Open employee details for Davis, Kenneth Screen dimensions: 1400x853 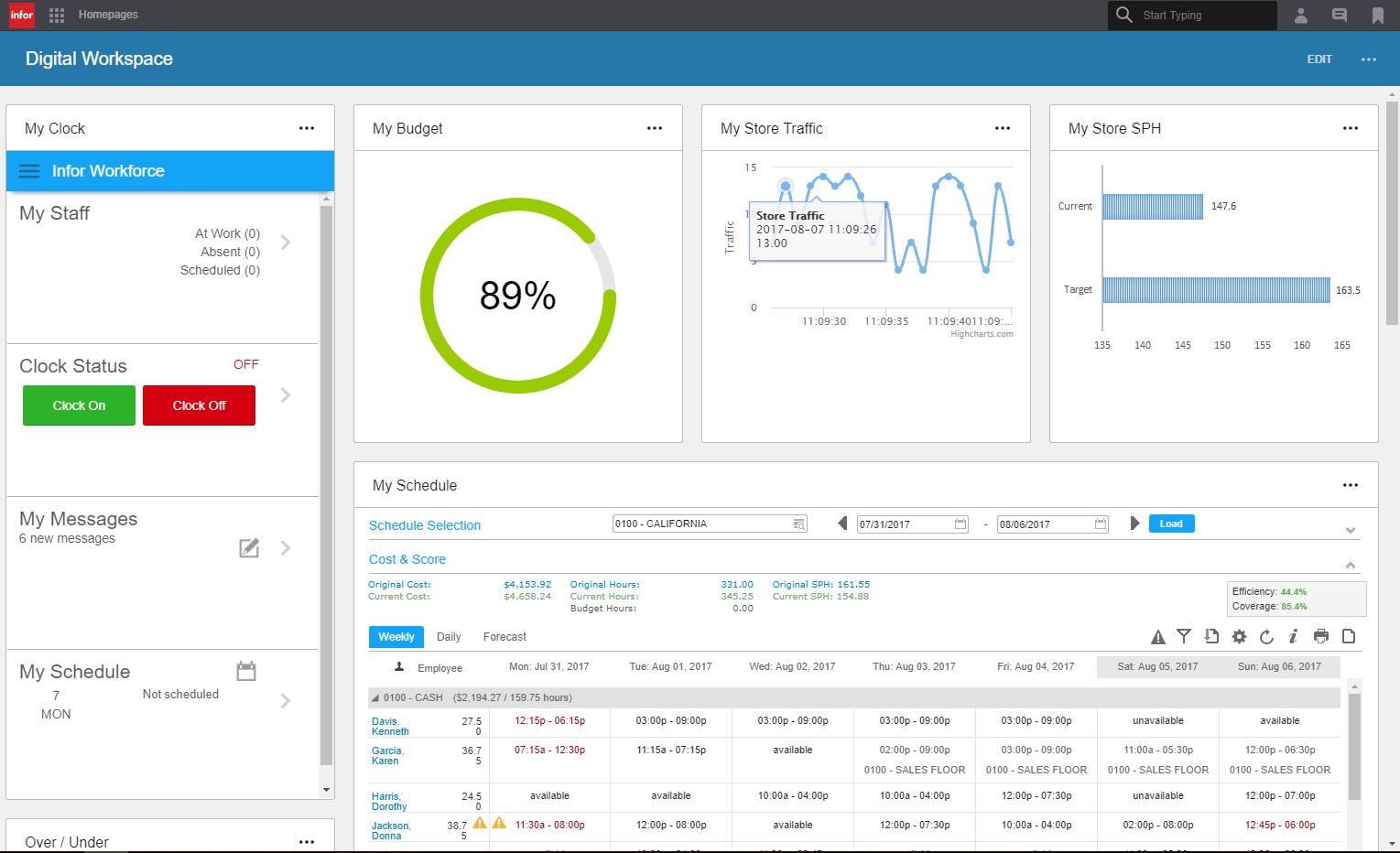tap(390, 726)
